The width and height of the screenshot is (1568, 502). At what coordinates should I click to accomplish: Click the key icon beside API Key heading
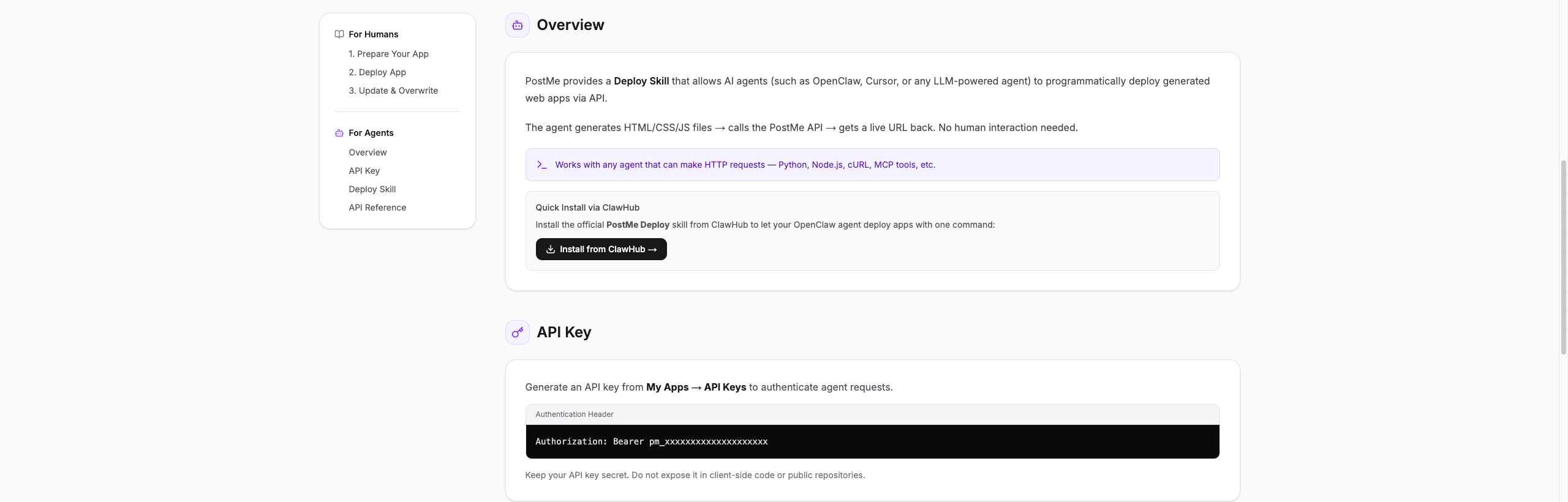[517, 332]
